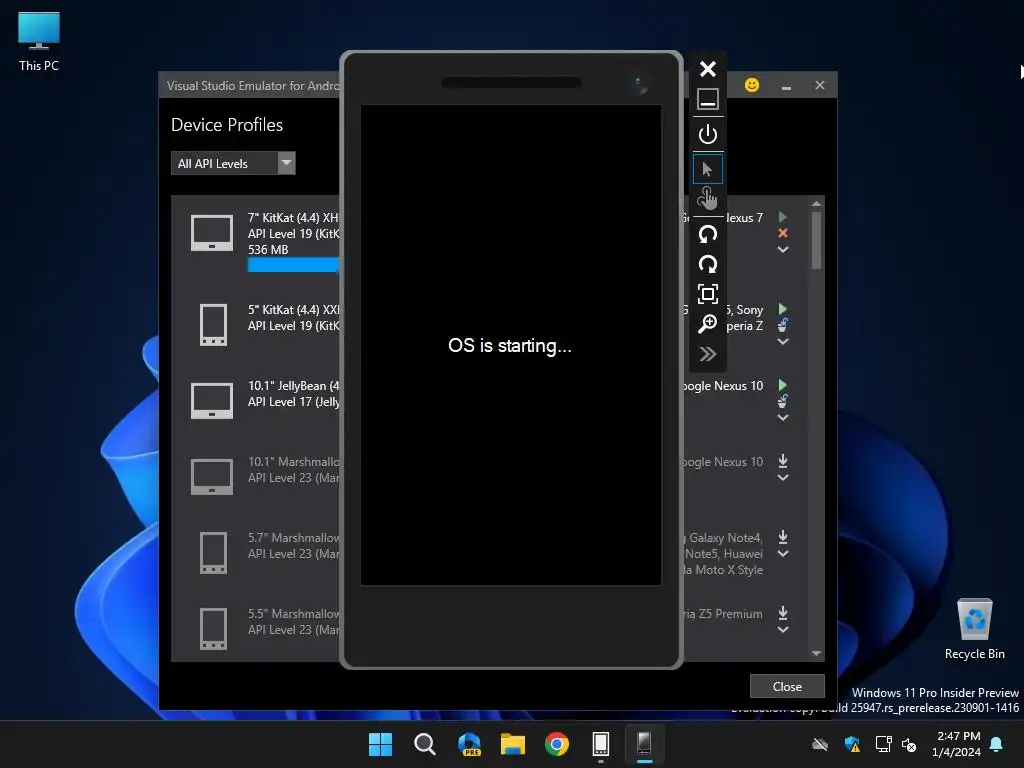The width and height of the screenshot is (1024, 768).
Task: Uninstall the 5" KitKat profile
Action: [x=782, y=325]
